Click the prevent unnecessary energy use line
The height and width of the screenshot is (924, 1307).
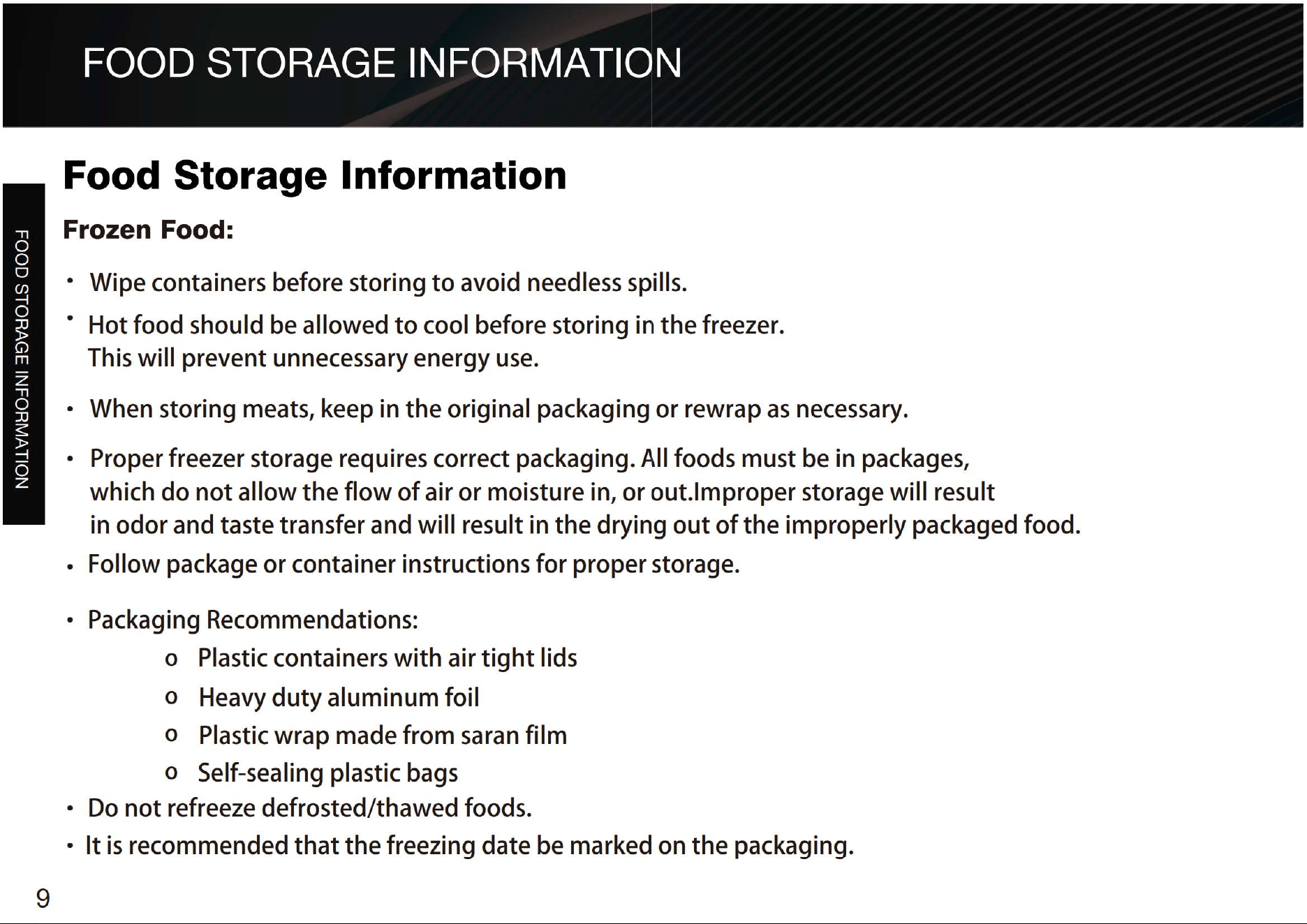(x=313, y=359)
